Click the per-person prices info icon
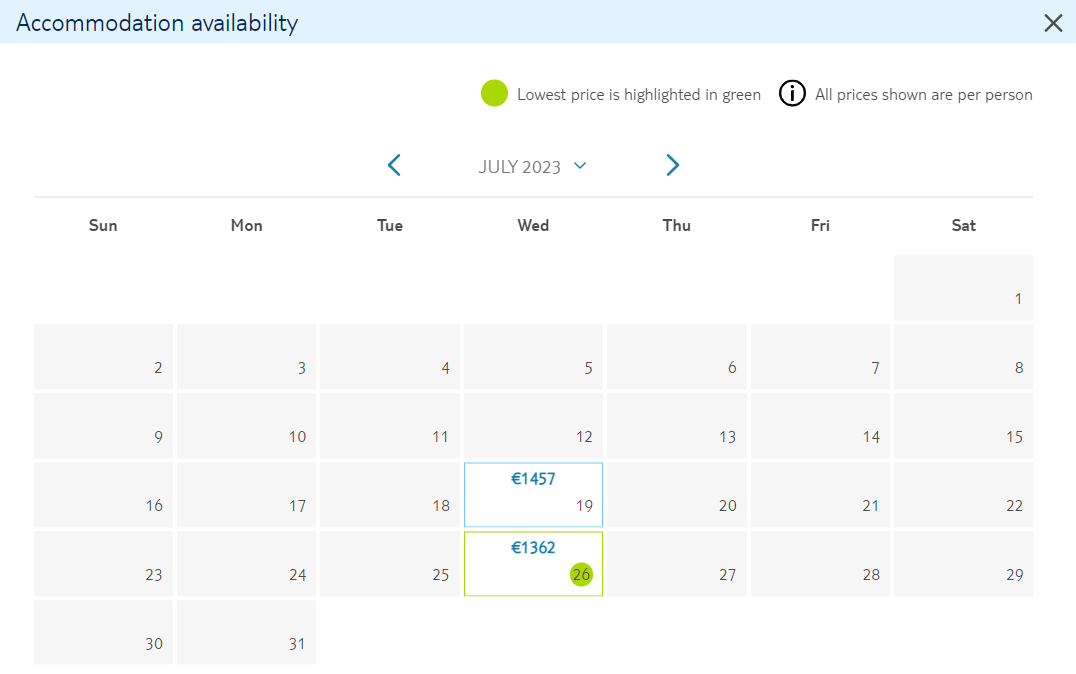The height and width of the screenshot is (674, 1076). 792,93
